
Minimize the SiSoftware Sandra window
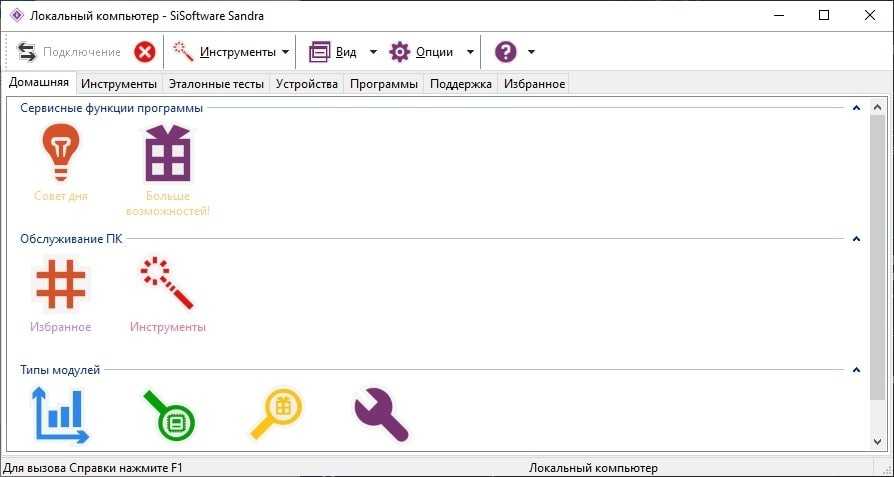778,15
